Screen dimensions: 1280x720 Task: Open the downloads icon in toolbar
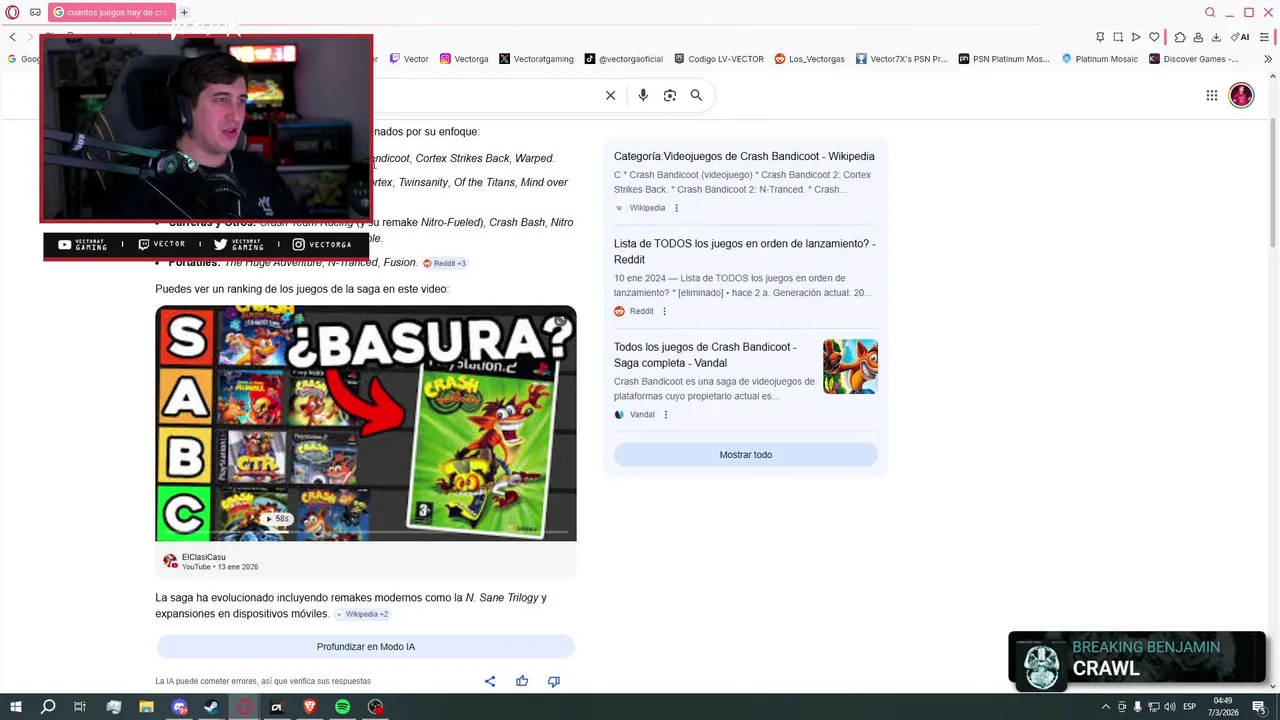tap(1216, 38)
